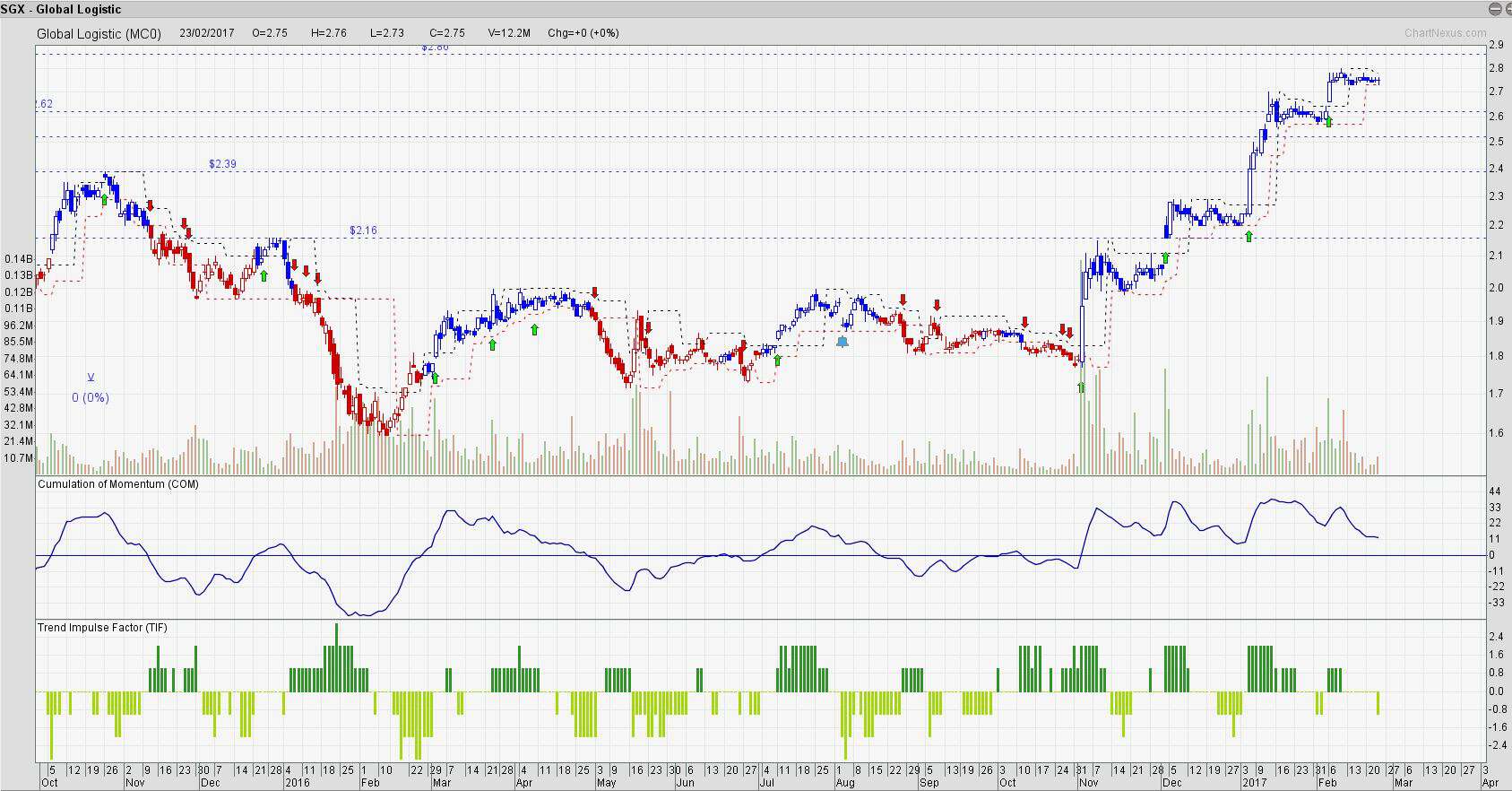
Task: Click the 'Aug' month label on time axis
Action: 845,783
